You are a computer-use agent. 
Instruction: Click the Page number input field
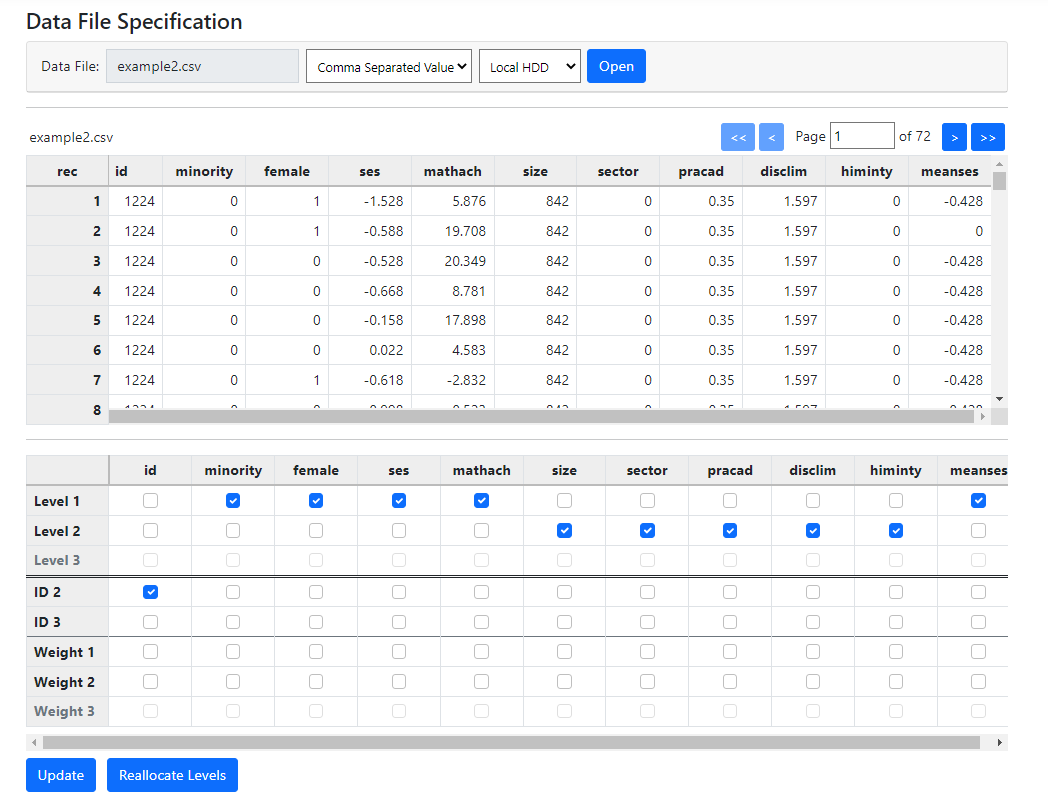862,136
